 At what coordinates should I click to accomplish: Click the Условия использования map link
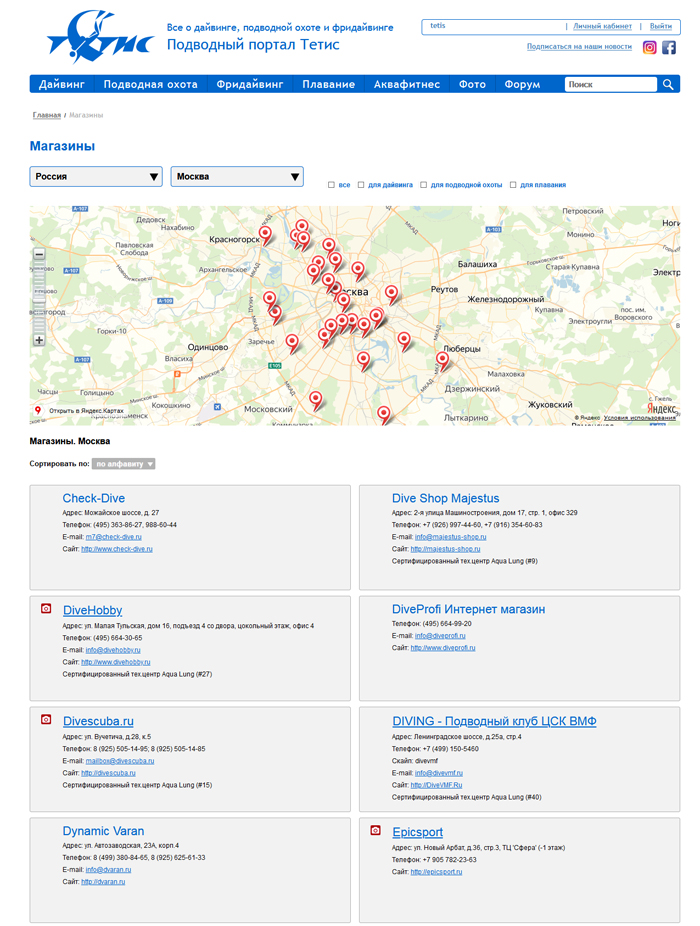coord(640,418)
